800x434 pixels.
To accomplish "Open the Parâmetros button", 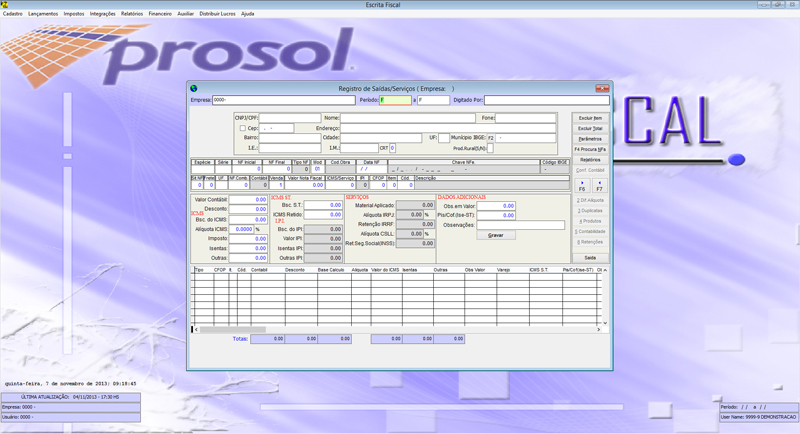I will click(x=590, y=139).
